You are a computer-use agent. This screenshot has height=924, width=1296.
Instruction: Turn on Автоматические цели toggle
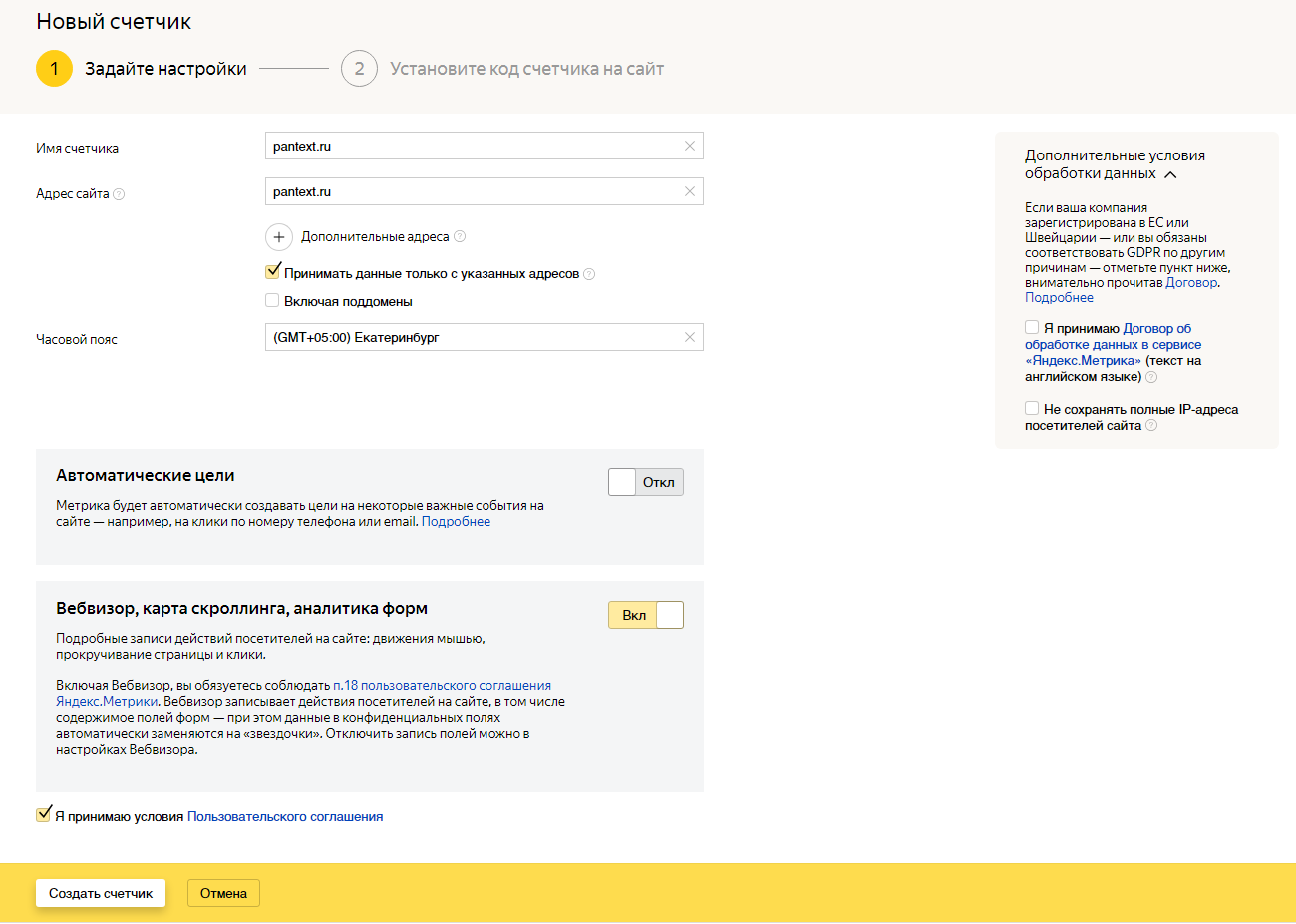pyautogui.click(x=646, y=482)
